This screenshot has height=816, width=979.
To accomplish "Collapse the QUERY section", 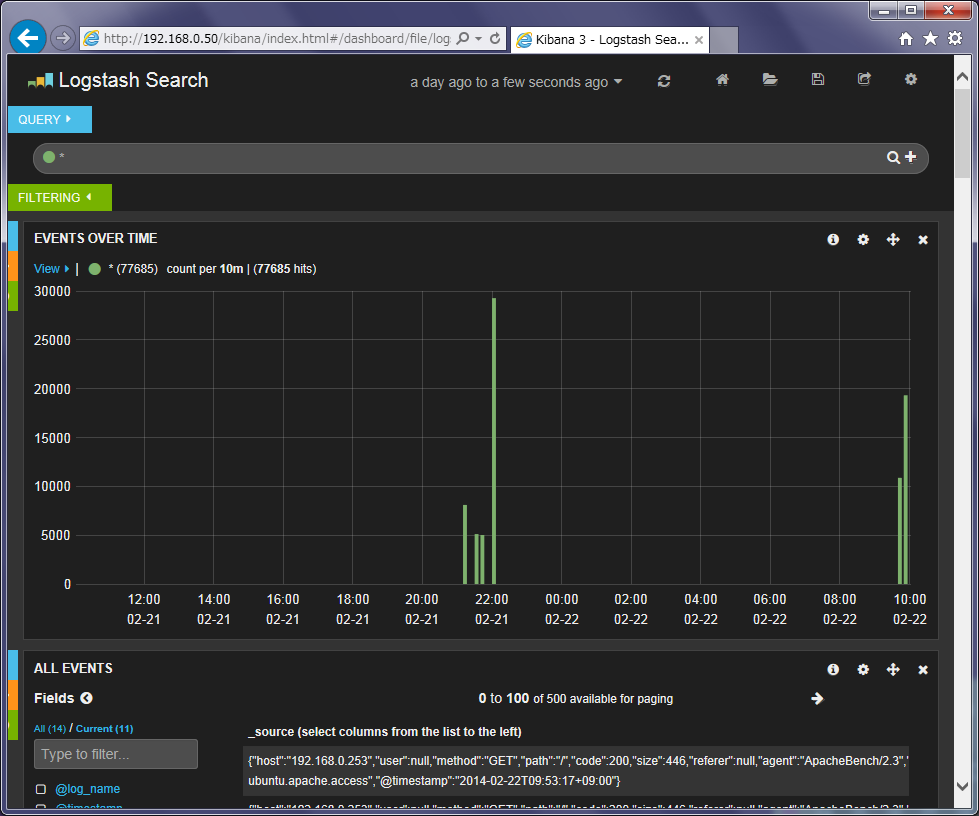I will (50, 119).
